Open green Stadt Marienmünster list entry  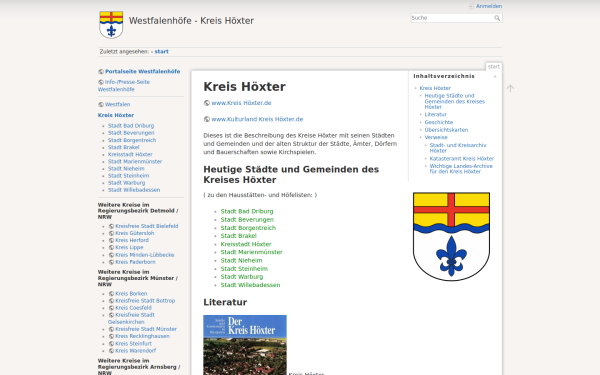tap(251, 252)
